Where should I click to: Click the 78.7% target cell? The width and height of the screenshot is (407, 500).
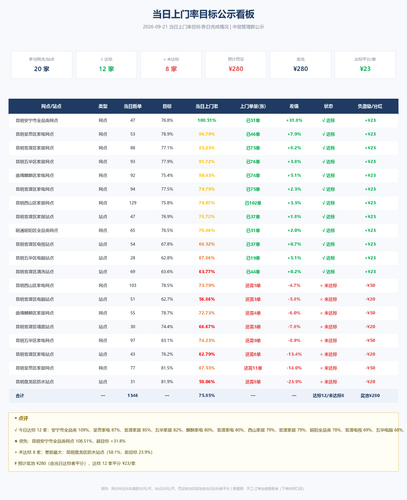click(167, 313)
